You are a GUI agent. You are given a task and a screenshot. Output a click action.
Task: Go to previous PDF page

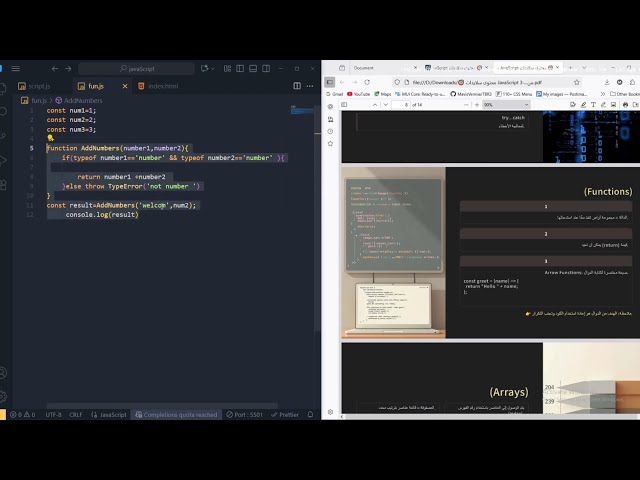click(x=375, y=105)
